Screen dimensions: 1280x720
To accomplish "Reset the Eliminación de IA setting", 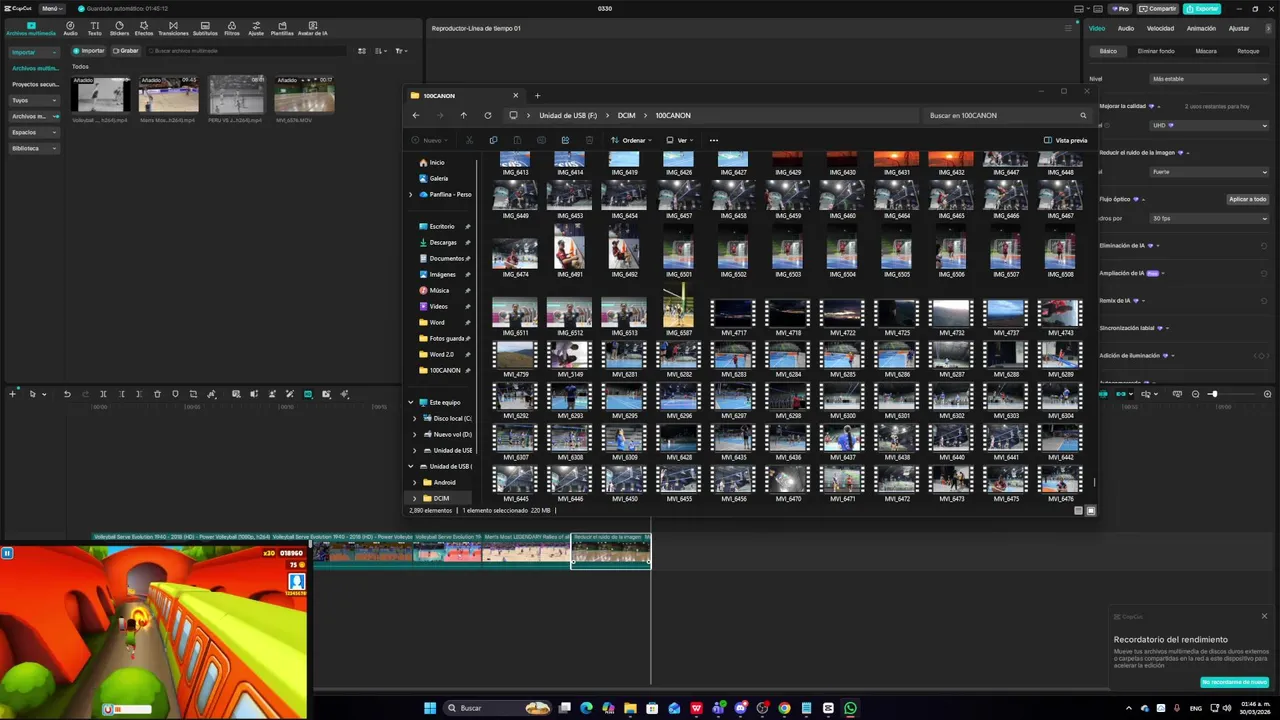I will tap(1264, 245).
